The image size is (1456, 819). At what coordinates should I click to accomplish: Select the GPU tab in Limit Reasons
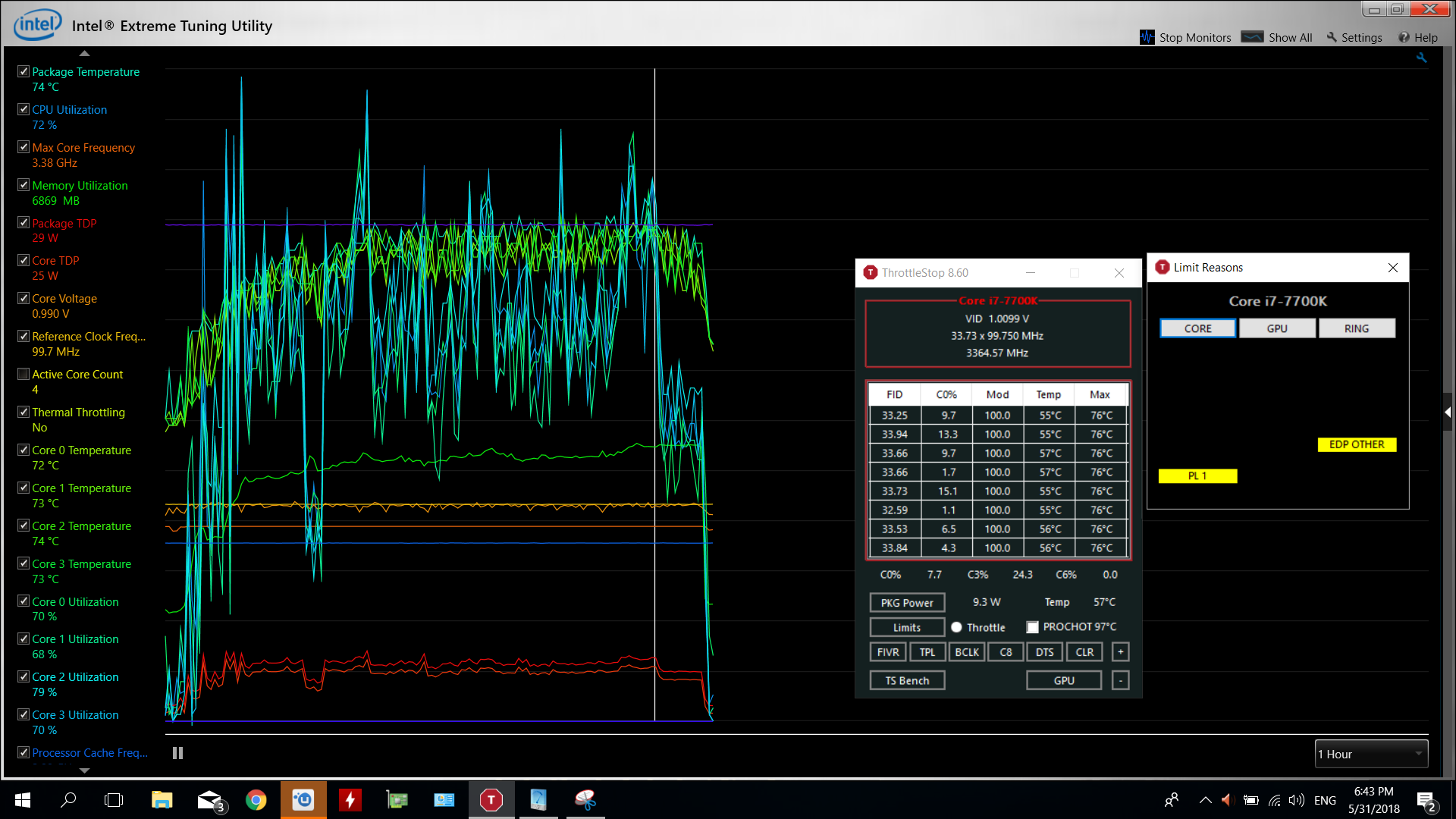click(x=1277, y=328)
